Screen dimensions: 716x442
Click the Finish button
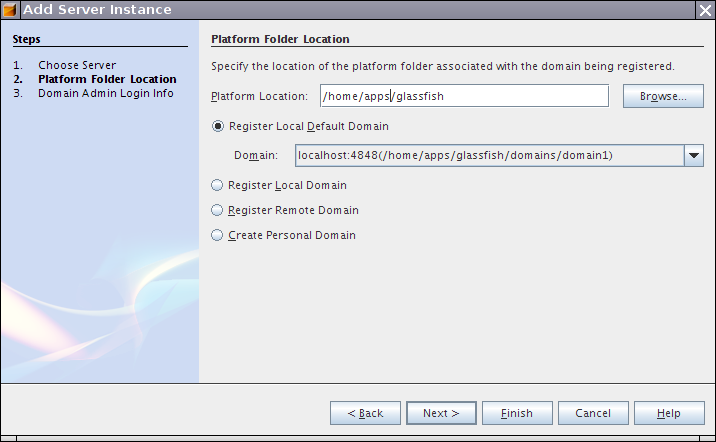pyautogui.click(x=517, y=413)
